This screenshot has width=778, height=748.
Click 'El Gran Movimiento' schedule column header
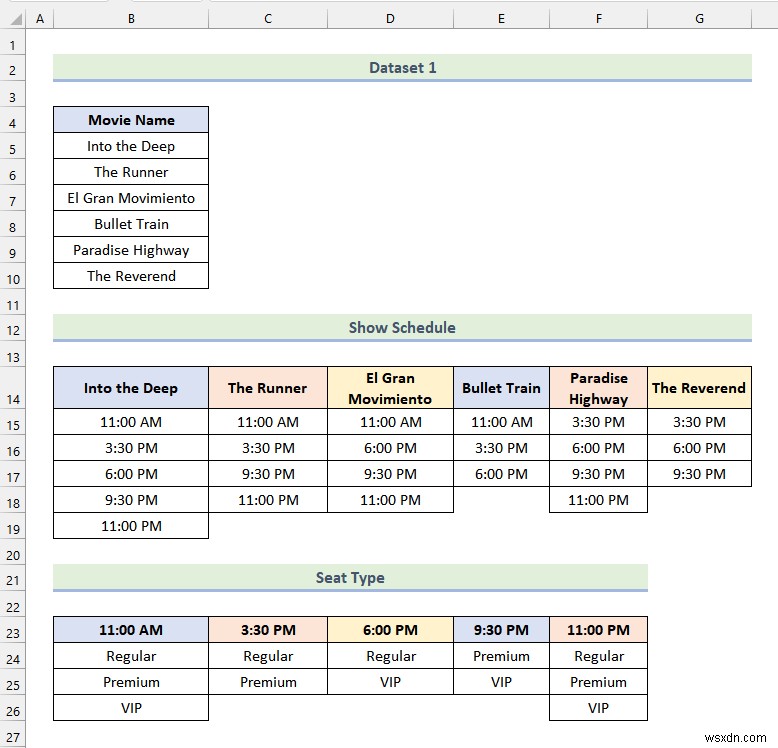point(390,388)
